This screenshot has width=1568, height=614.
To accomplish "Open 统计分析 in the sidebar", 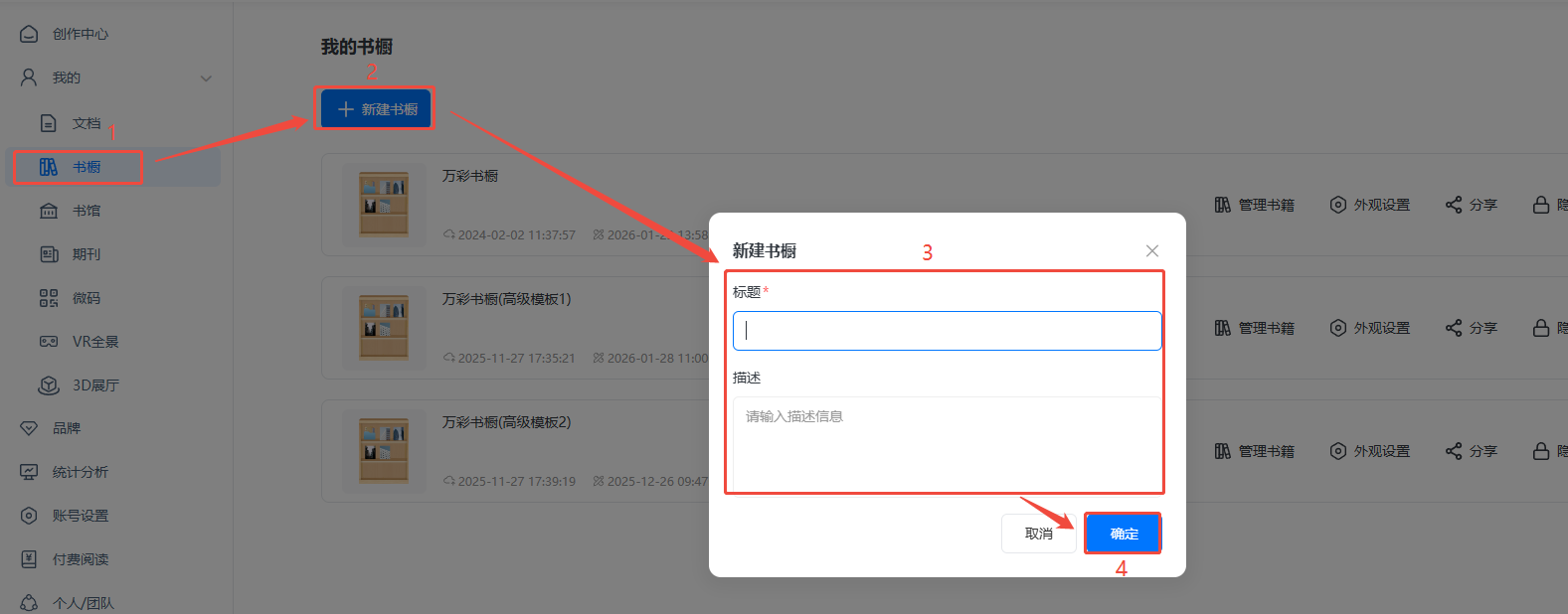I will [x=80, y=472].
